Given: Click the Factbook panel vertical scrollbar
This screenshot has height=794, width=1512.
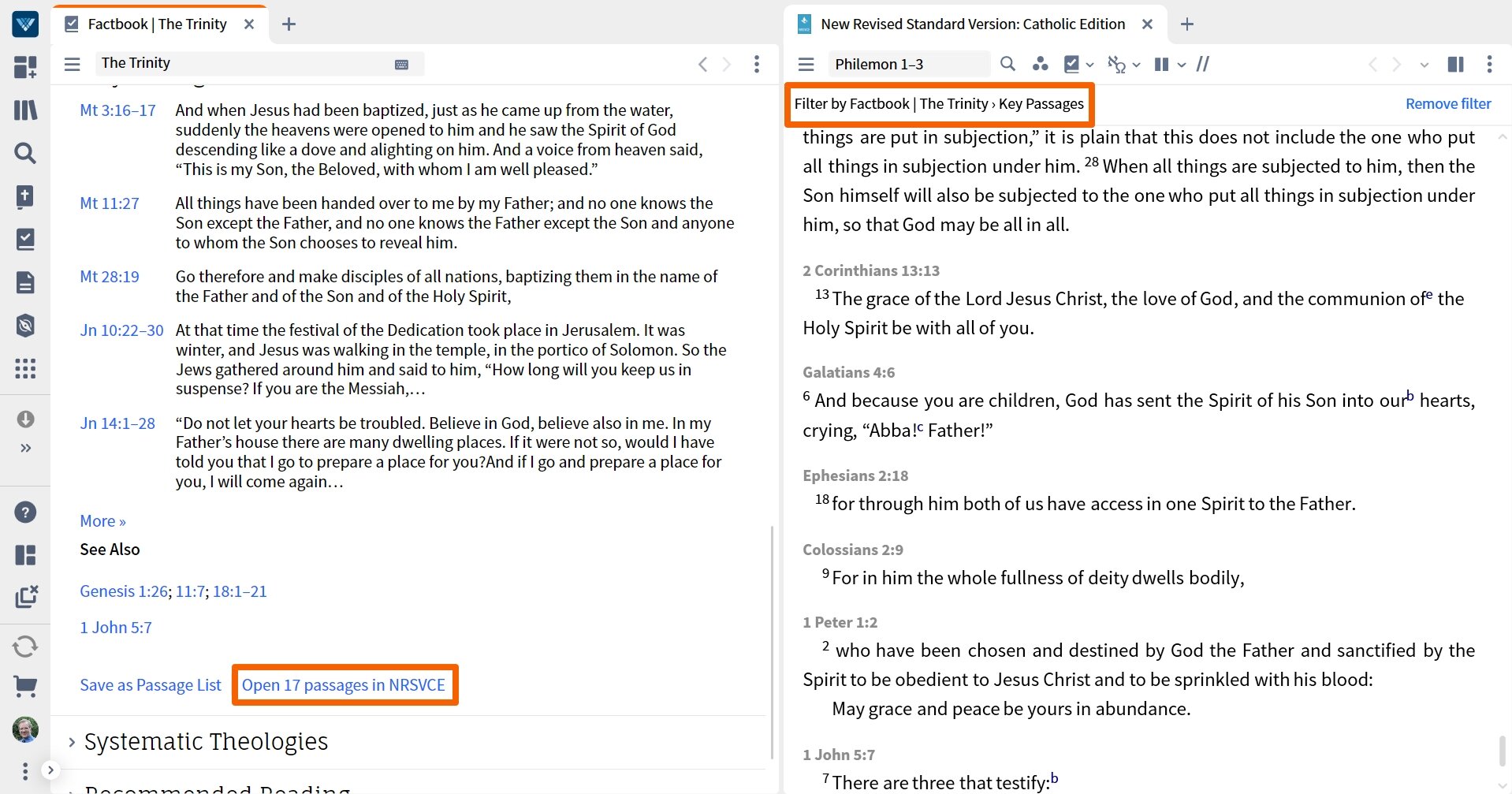Looking at the screenshot, I should tap(772, 642).
